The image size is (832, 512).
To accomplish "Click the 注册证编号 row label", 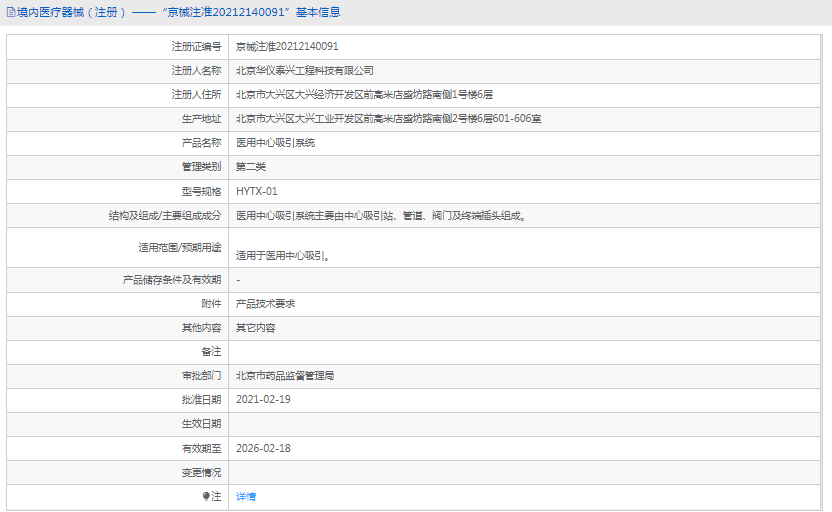I will click(x=196, y=47).
